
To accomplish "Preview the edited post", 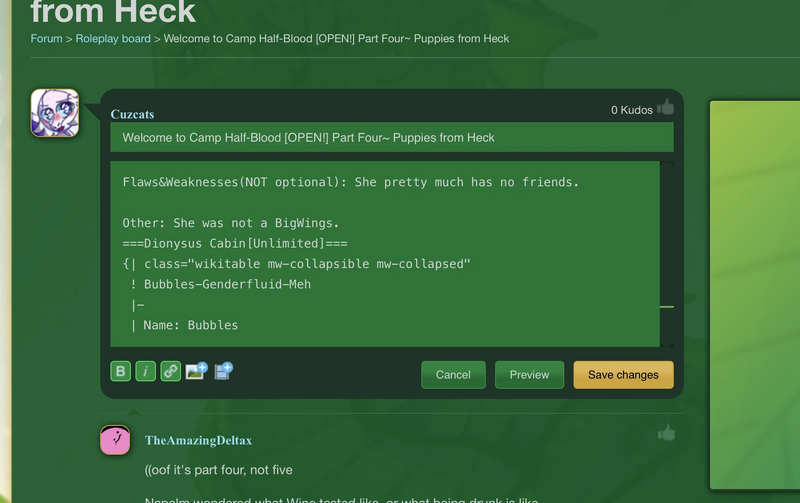I will pyautogui.click(x=529, y=375).
